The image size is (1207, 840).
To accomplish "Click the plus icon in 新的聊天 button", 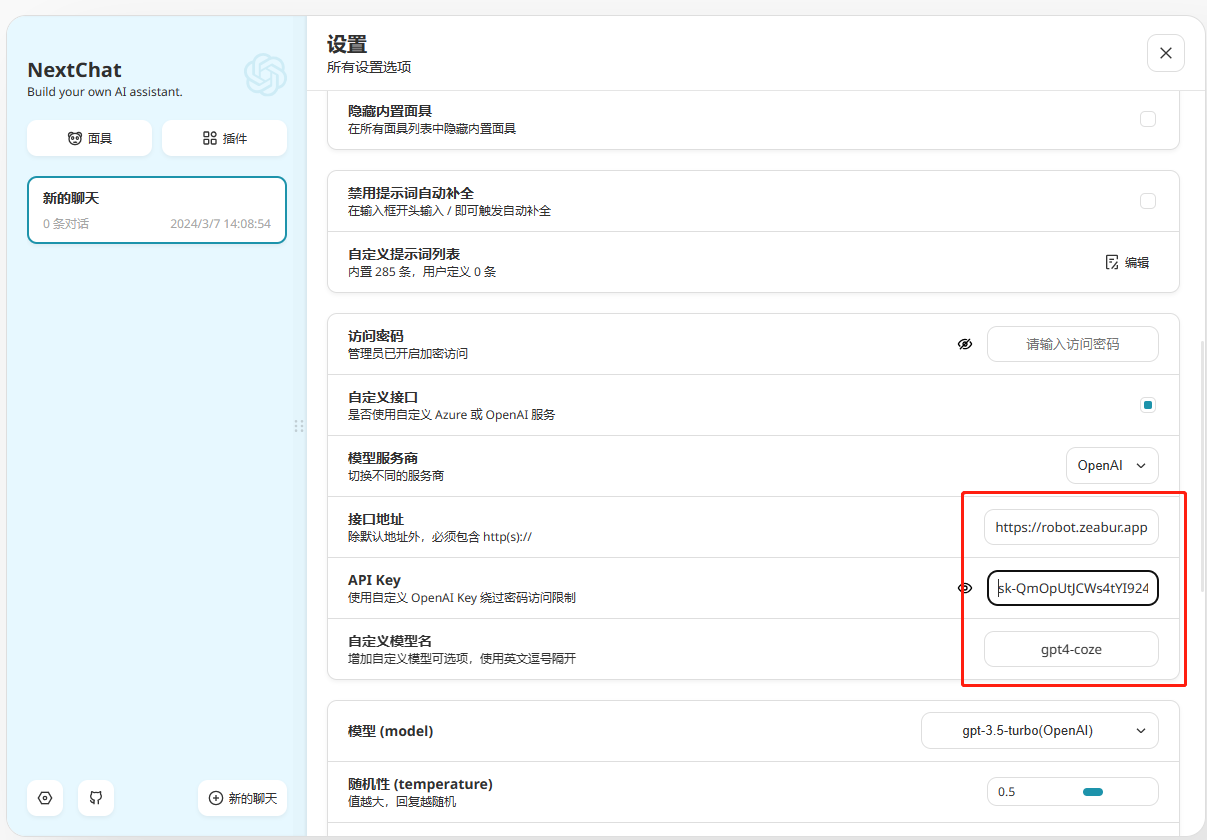I will 216,798.
